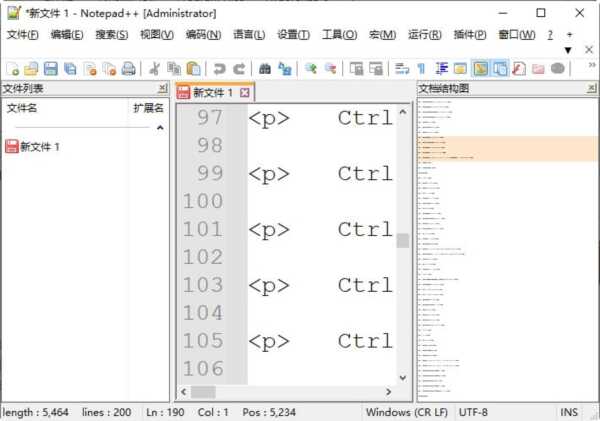Paste using the clipboard icon
600x421 pixels.
pos(193,69)
